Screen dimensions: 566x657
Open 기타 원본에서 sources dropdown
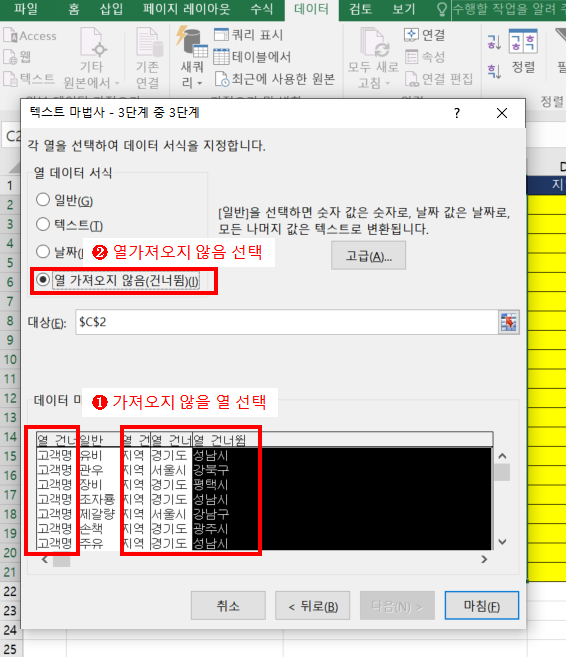(92, 59)
